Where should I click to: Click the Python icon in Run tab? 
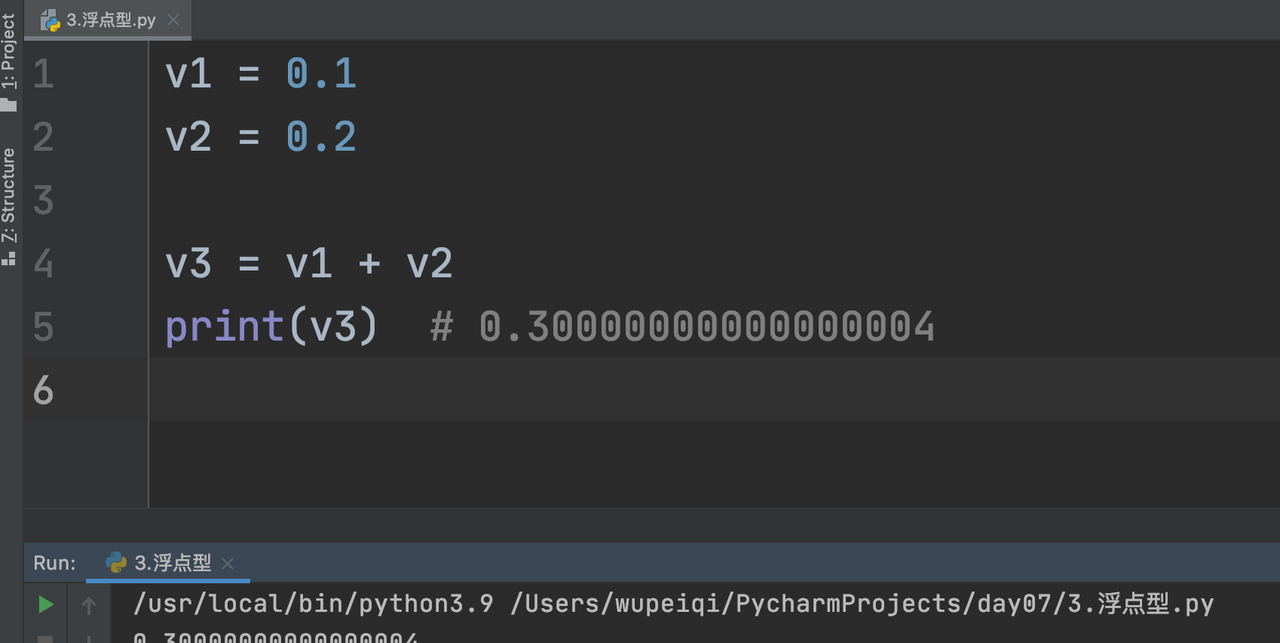[116, 563]
